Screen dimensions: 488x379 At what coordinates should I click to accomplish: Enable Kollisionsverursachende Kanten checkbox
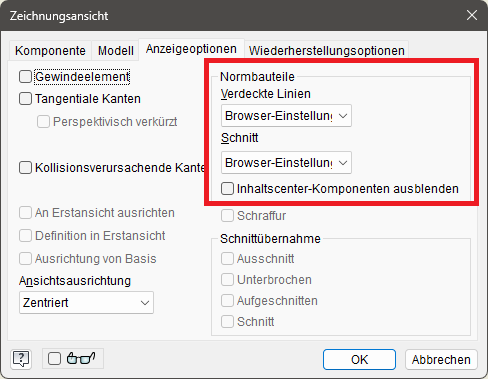pyautogui.click(x=25, y=168)
